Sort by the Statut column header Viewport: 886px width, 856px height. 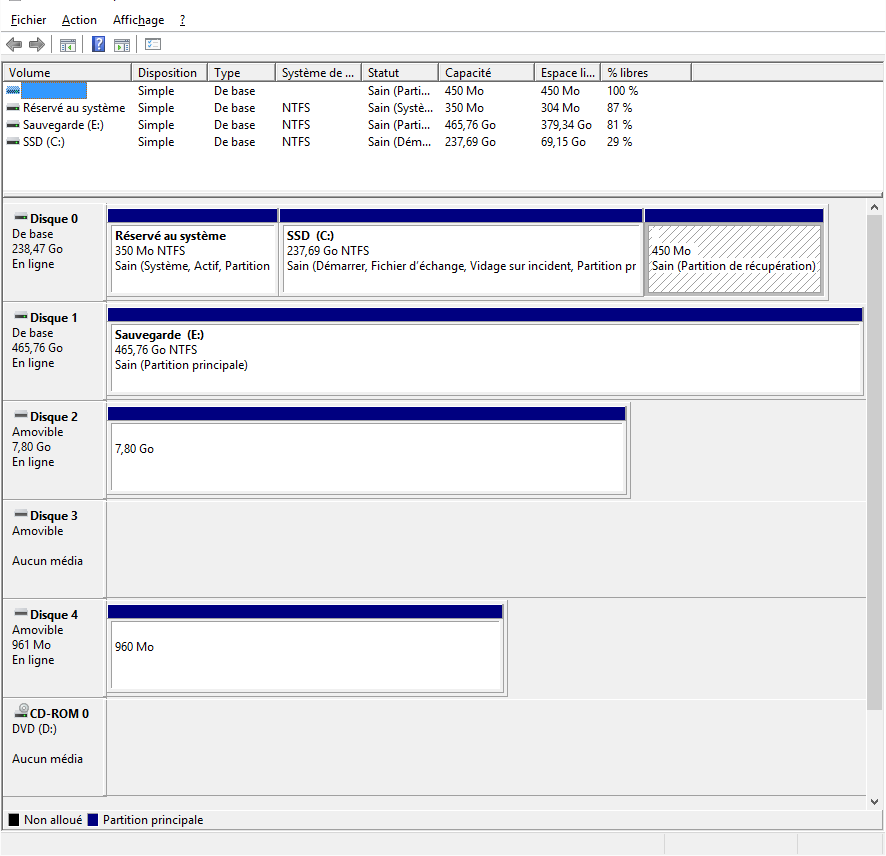click(399, 72)
